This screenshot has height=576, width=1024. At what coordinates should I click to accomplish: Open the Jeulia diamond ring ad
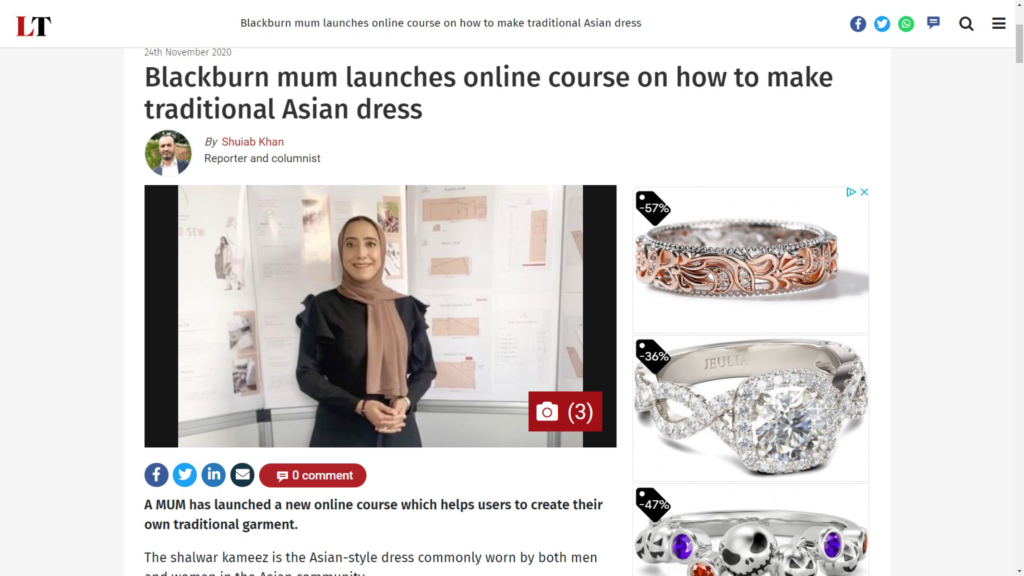[751, 408]
